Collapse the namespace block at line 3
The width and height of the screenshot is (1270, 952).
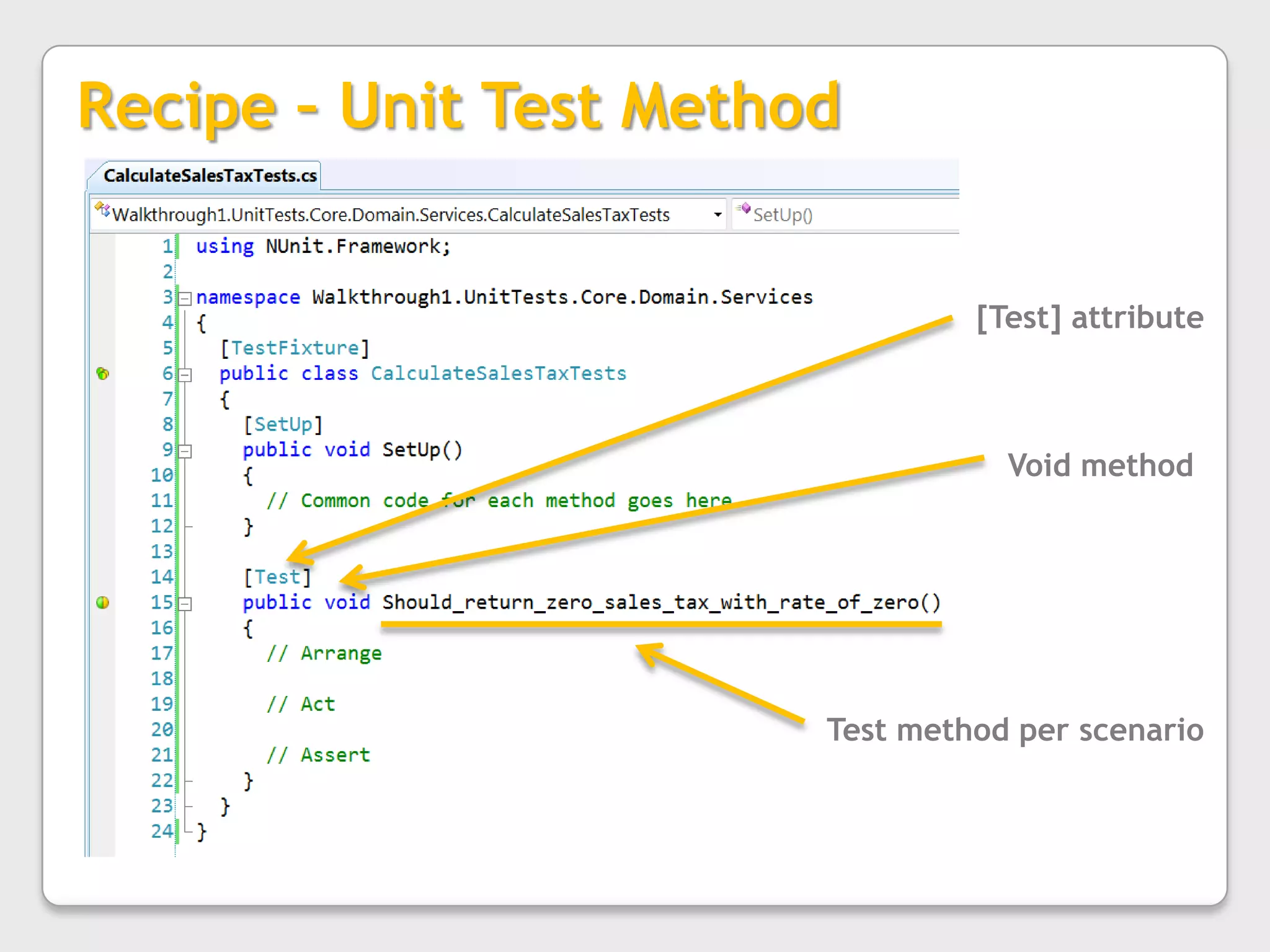(x=185, y=299)
